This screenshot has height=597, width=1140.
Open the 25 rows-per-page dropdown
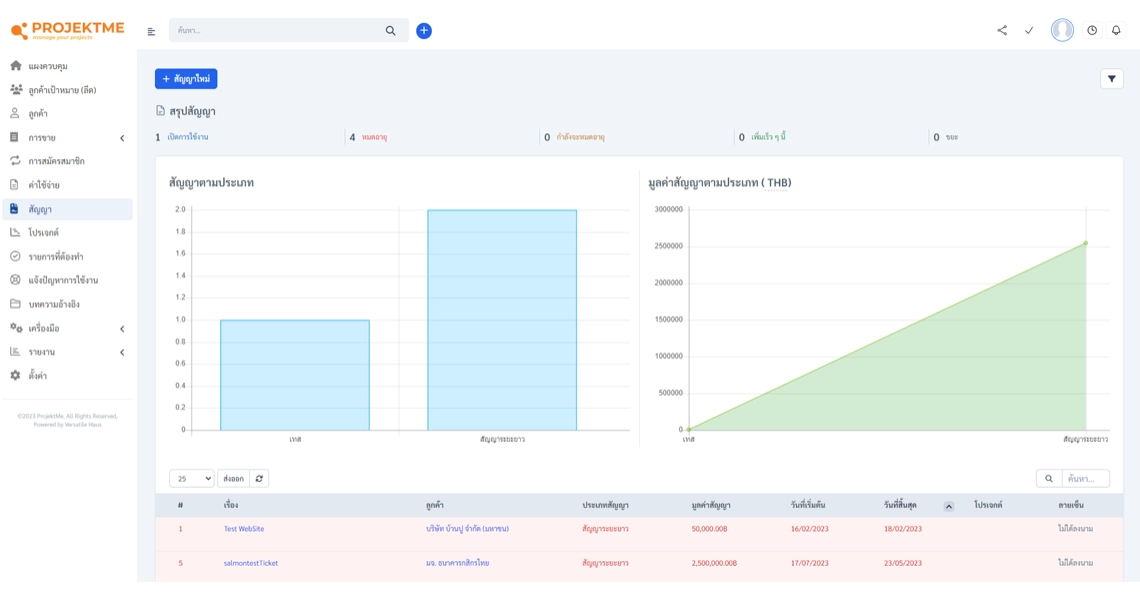(191, 479)
